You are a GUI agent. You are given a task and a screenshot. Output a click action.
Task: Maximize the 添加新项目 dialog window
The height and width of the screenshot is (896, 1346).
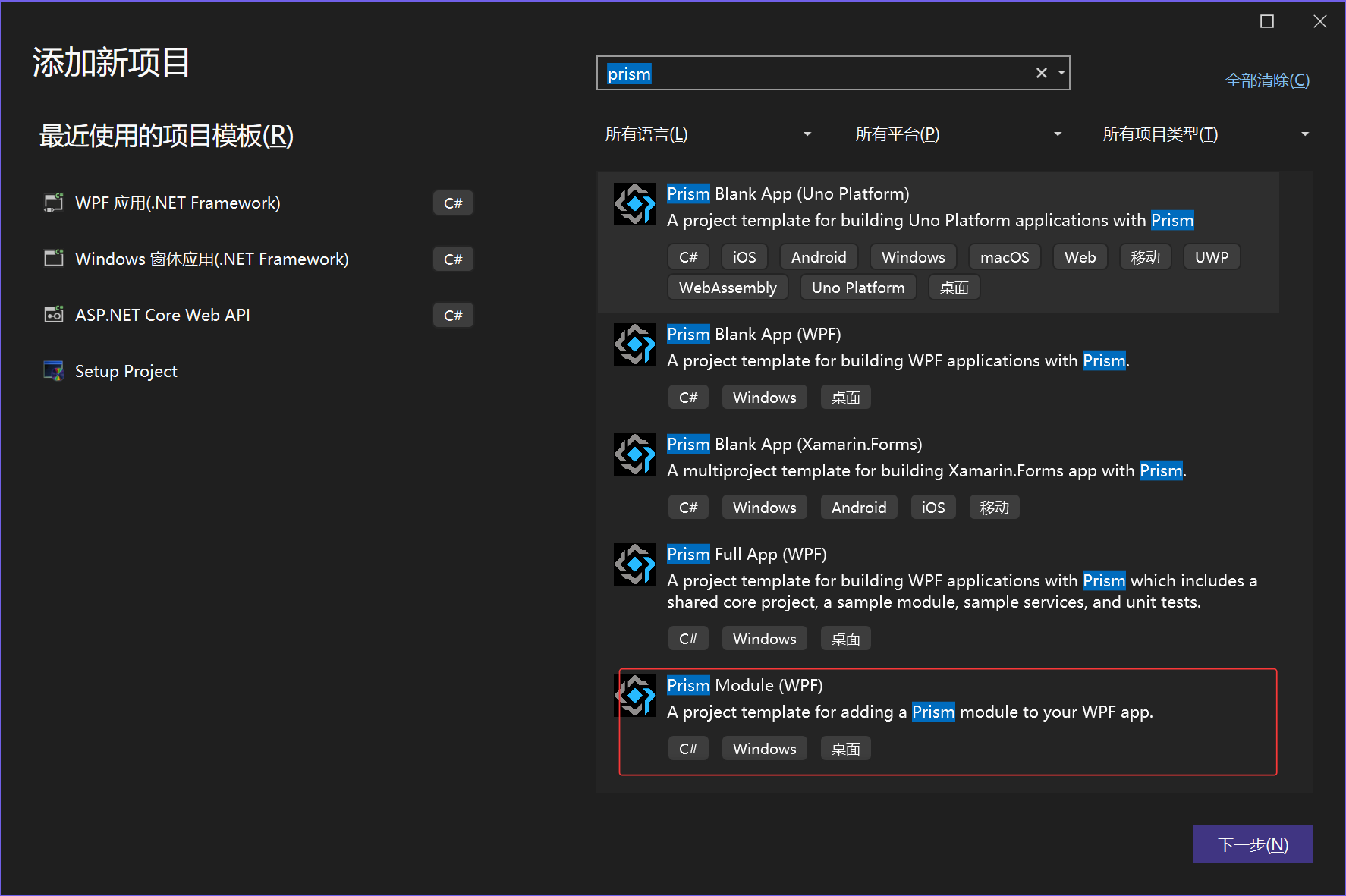pos(1267,21)
